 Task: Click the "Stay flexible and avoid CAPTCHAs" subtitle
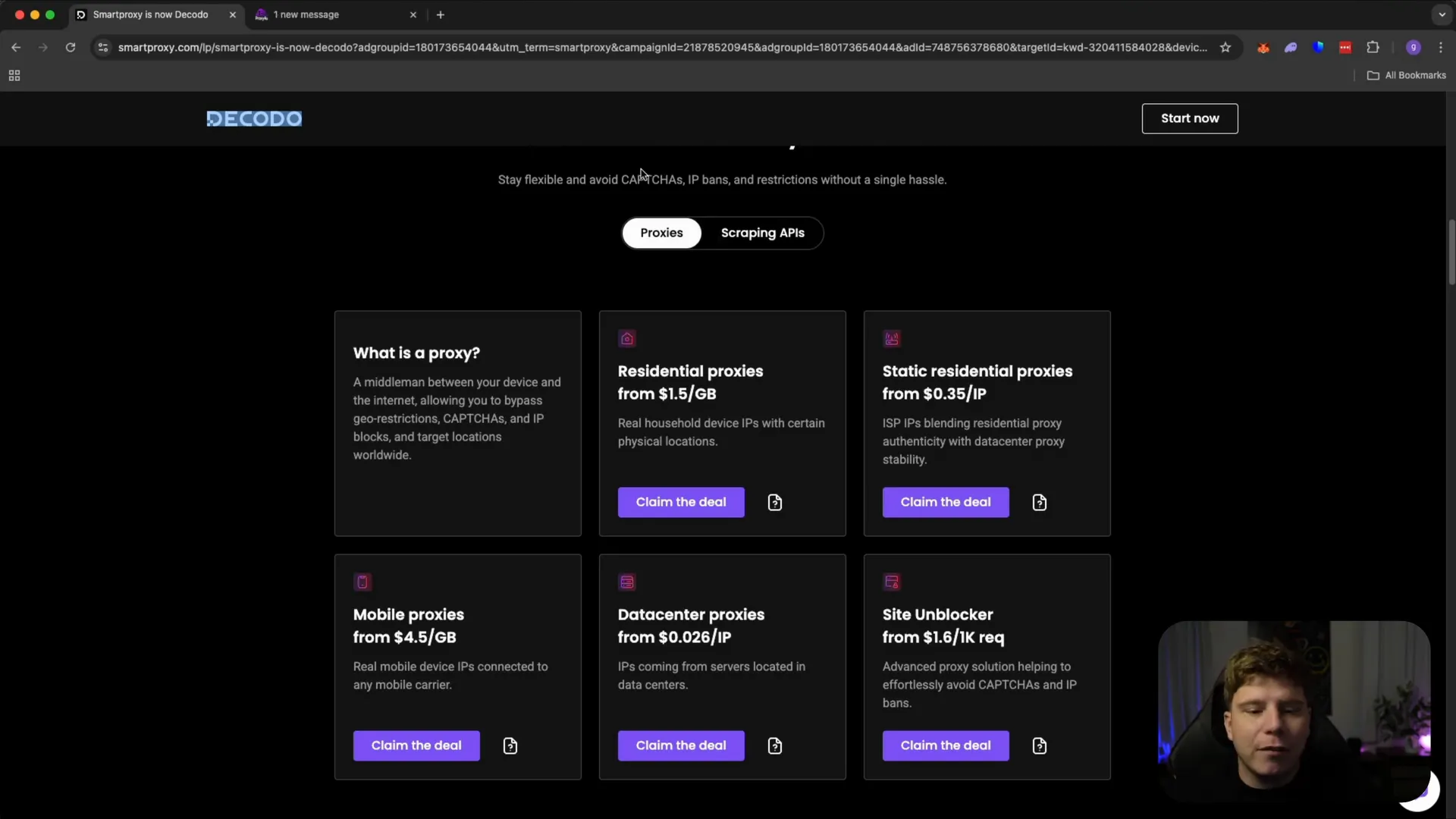click(x=722, y=180)
